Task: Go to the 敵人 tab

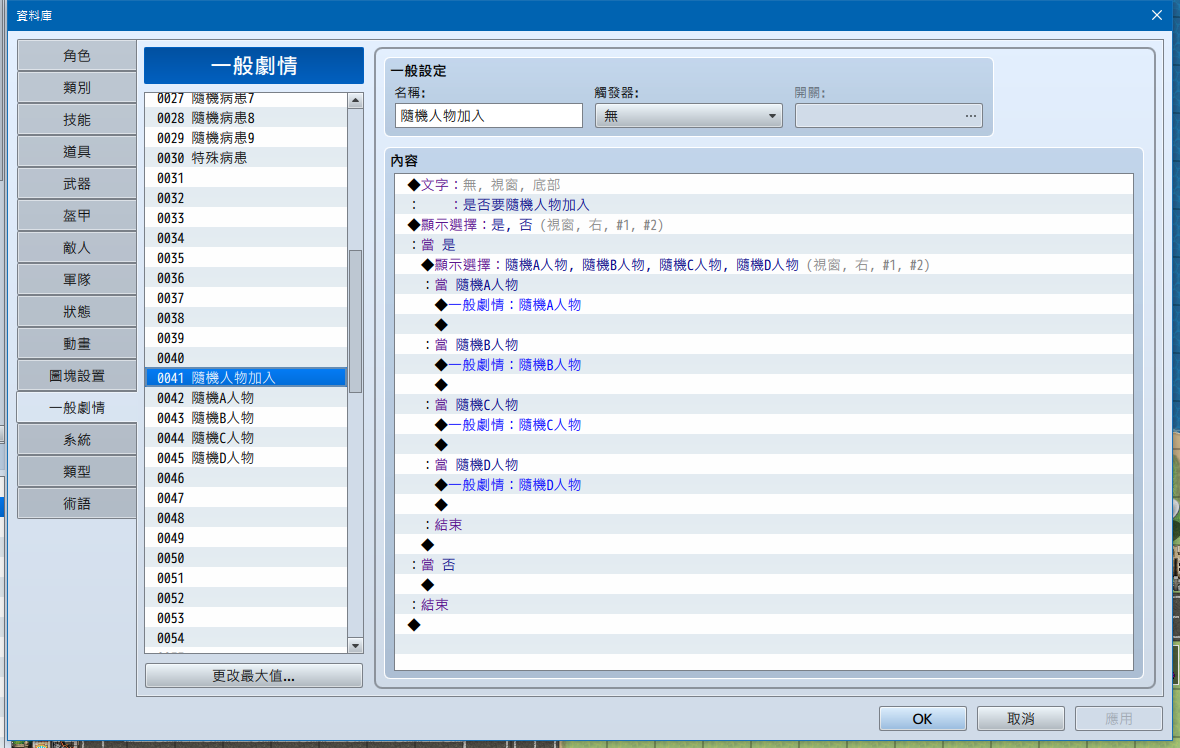Action: 77,248
